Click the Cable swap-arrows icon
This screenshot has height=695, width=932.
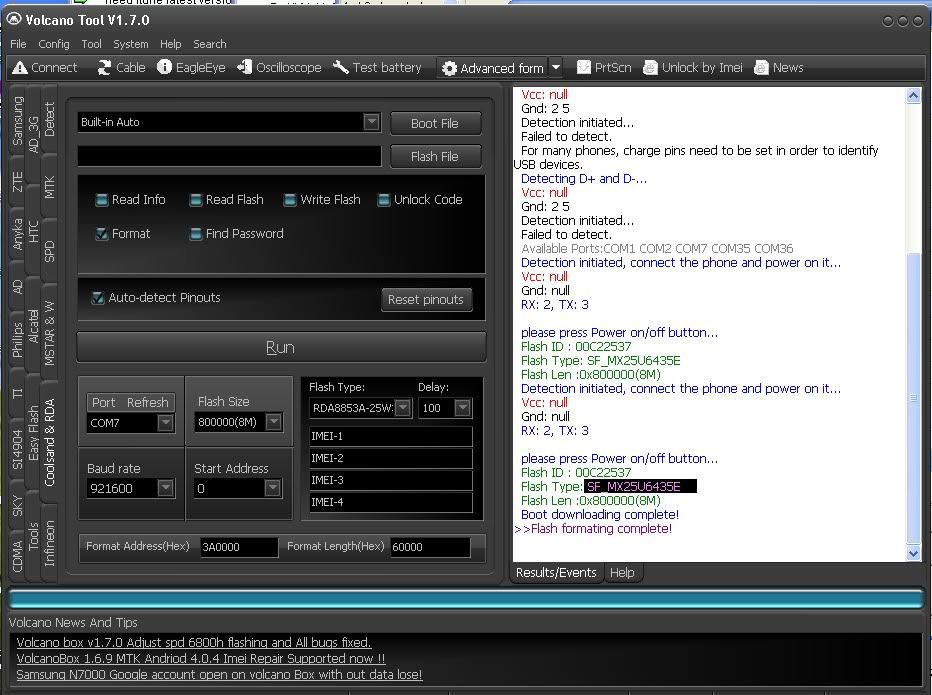pos(104,68)
